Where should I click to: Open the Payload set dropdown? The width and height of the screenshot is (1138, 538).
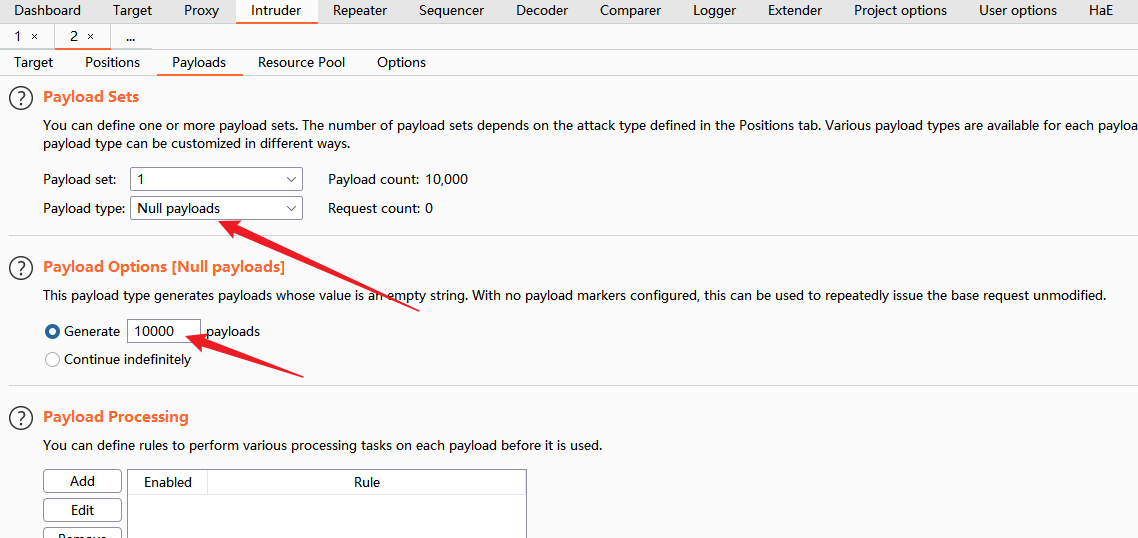coord(216,179)
